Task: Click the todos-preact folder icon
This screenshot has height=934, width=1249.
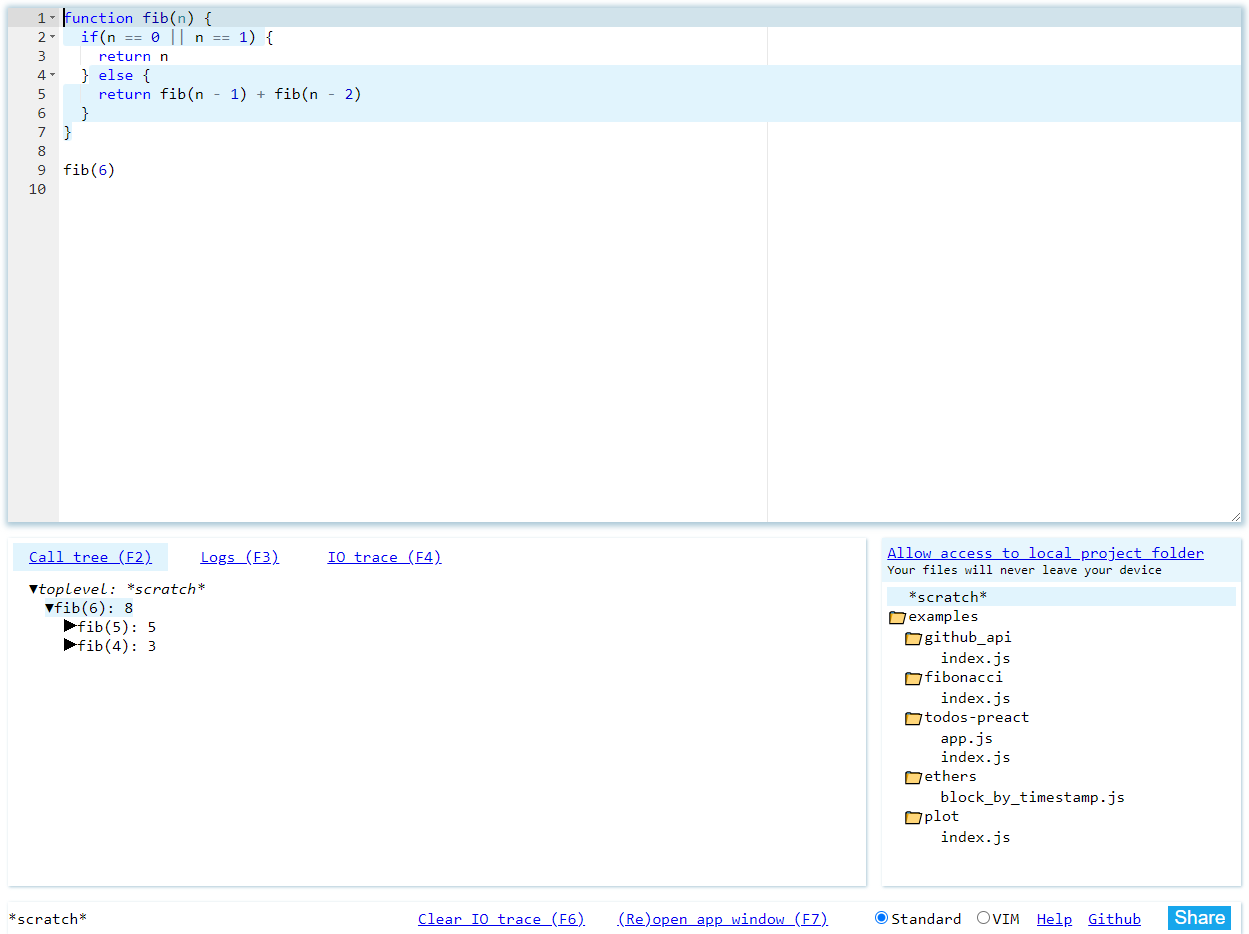Action: [913, 718]
